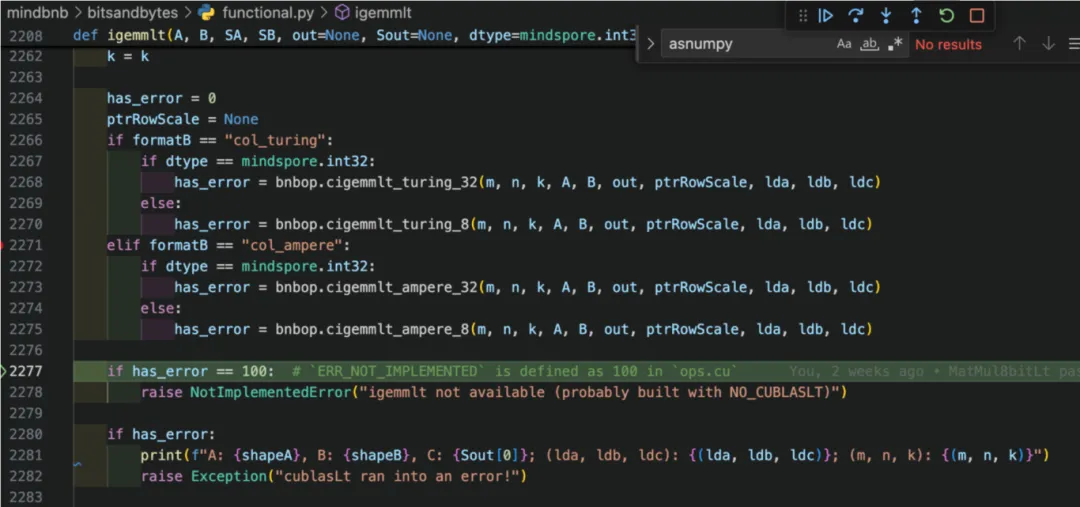The height and width of the screenshot is (507, 1080).
Task: Open the bitsandbytes breadcrumb dropdown
Action: [x=139, y=13]
